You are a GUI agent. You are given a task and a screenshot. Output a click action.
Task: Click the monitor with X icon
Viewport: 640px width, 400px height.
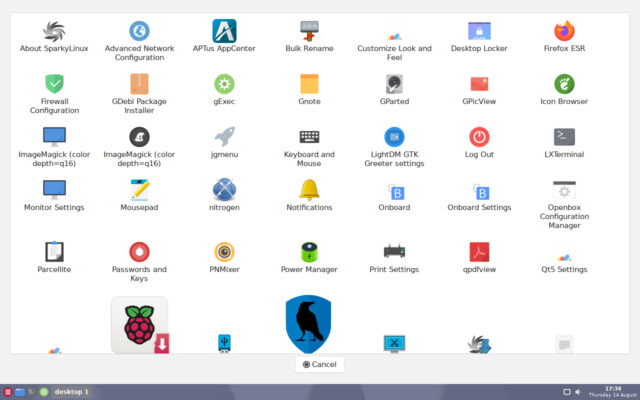(x=394, y=344)
